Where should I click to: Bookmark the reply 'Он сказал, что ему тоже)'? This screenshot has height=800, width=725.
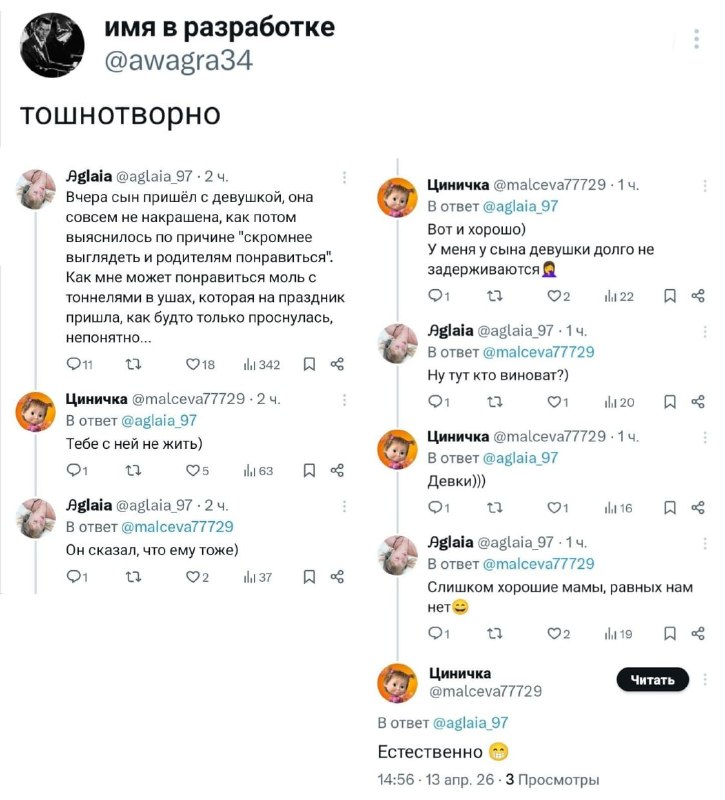point(309,577)
